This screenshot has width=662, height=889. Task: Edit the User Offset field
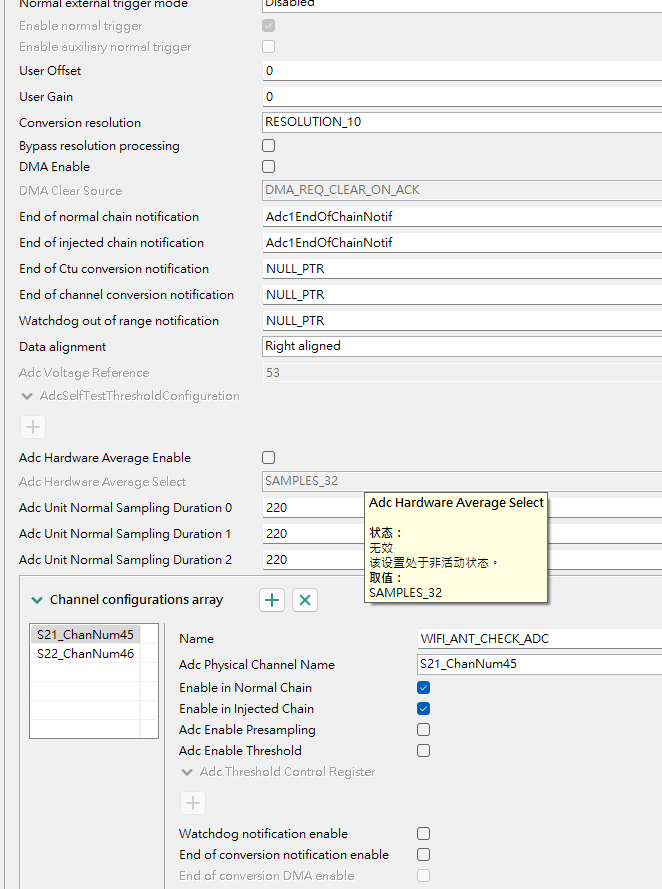coord(462,71)
